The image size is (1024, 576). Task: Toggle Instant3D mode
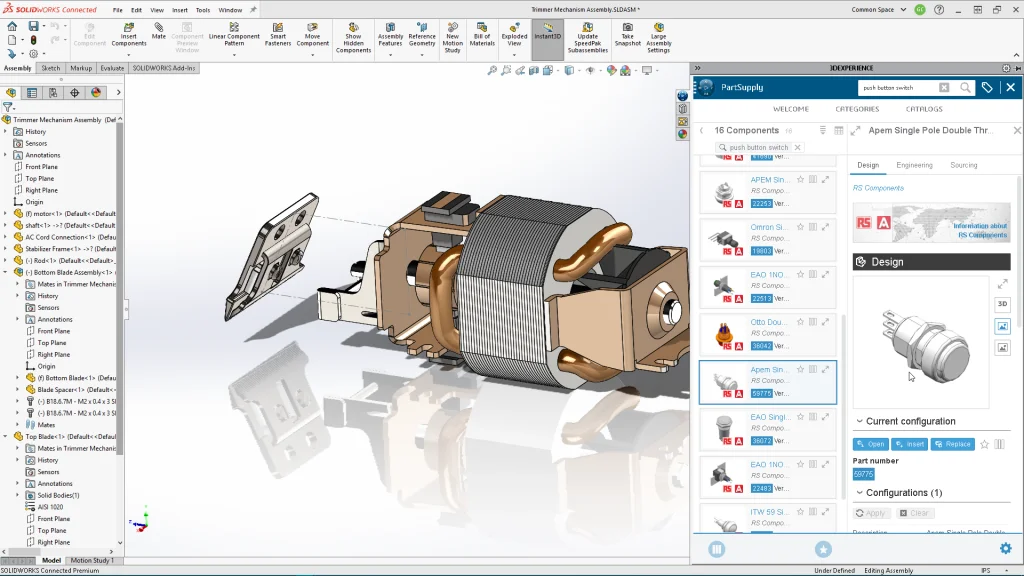pyautogui.click(x=547, y=30)
